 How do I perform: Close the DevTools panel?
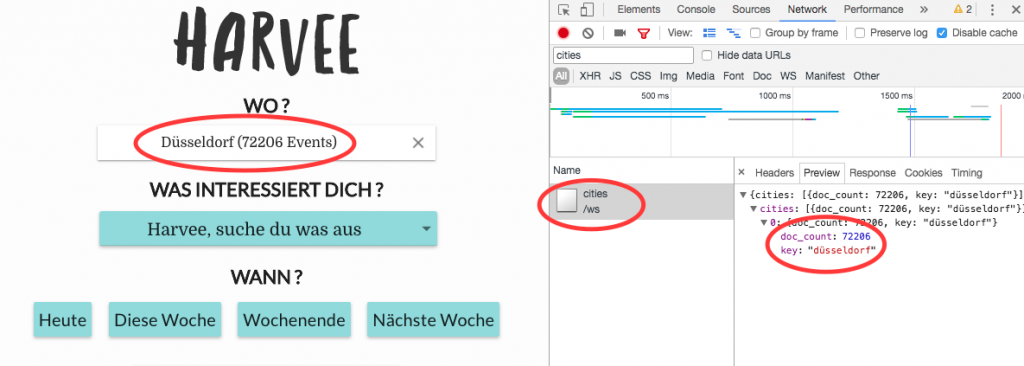1015,10
